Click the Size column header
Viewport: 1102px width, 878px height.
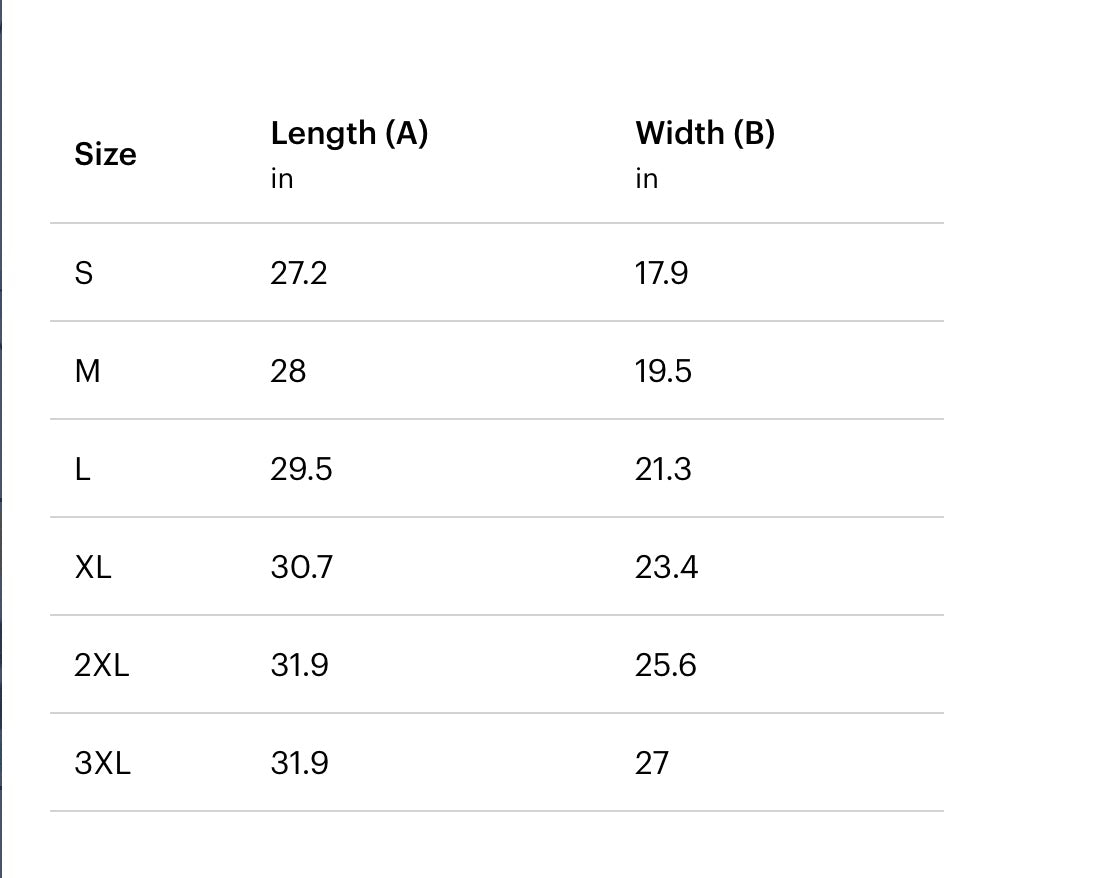pos(105,154)
